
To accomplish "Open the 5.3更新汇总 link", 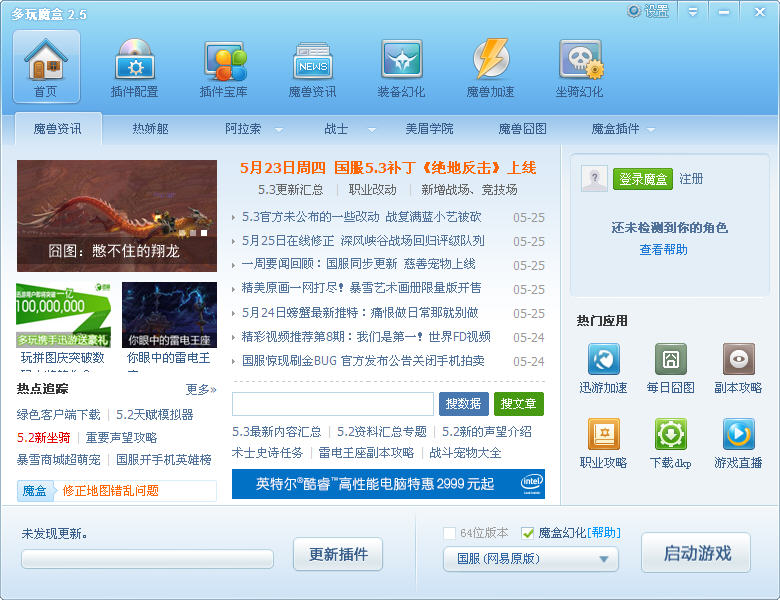I will [x=291, y=190].
